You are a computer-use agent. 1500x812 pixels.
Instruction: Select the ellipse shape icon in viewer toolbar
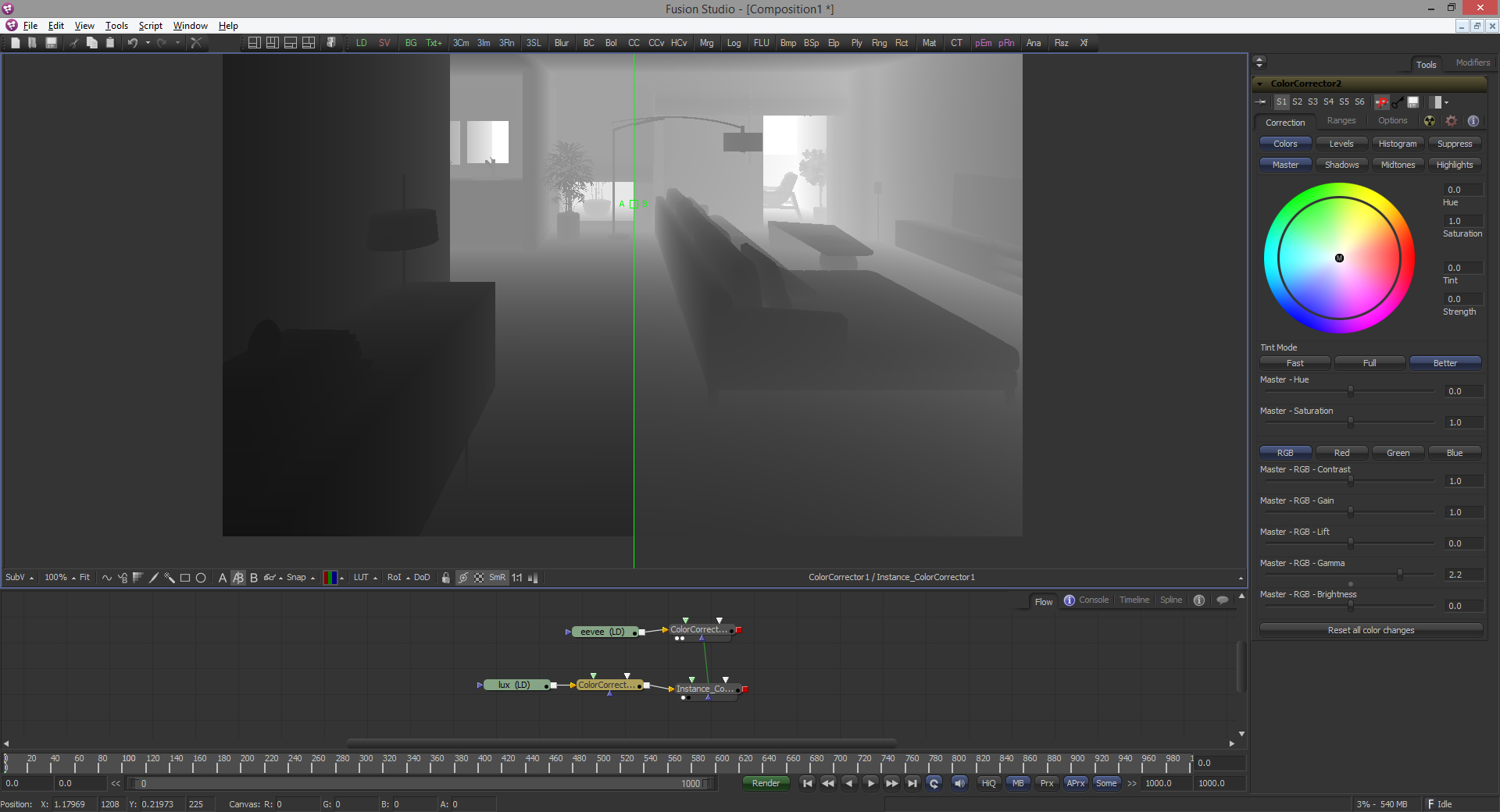[201, 578]
